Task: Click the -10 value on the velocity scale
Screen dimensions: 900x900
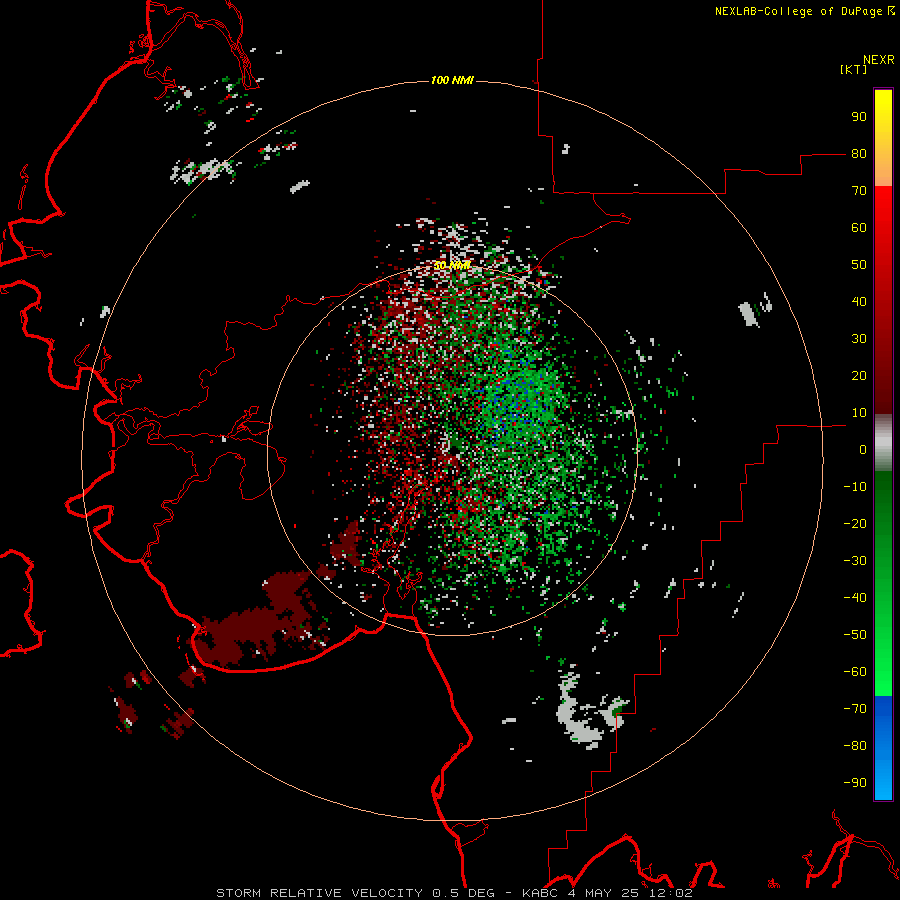Action: (855, 487)
